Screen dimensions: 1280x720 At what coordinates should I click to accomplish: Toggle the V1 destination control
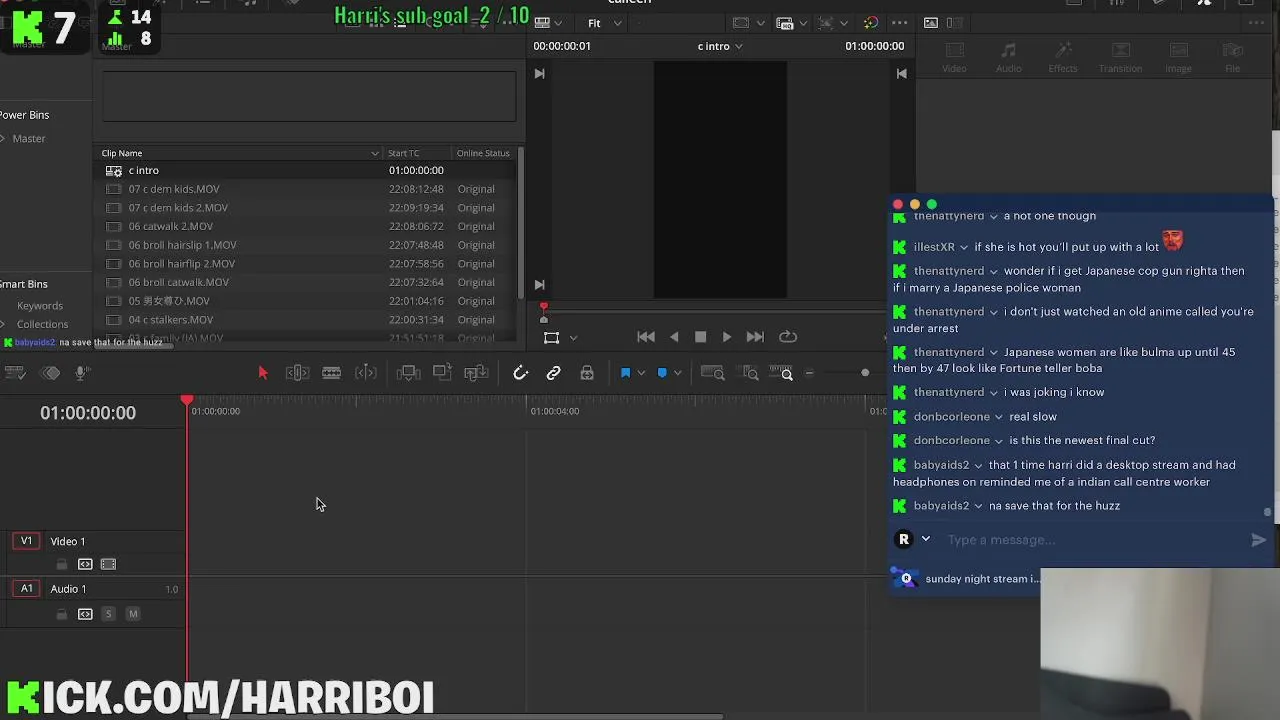(27, 541)
